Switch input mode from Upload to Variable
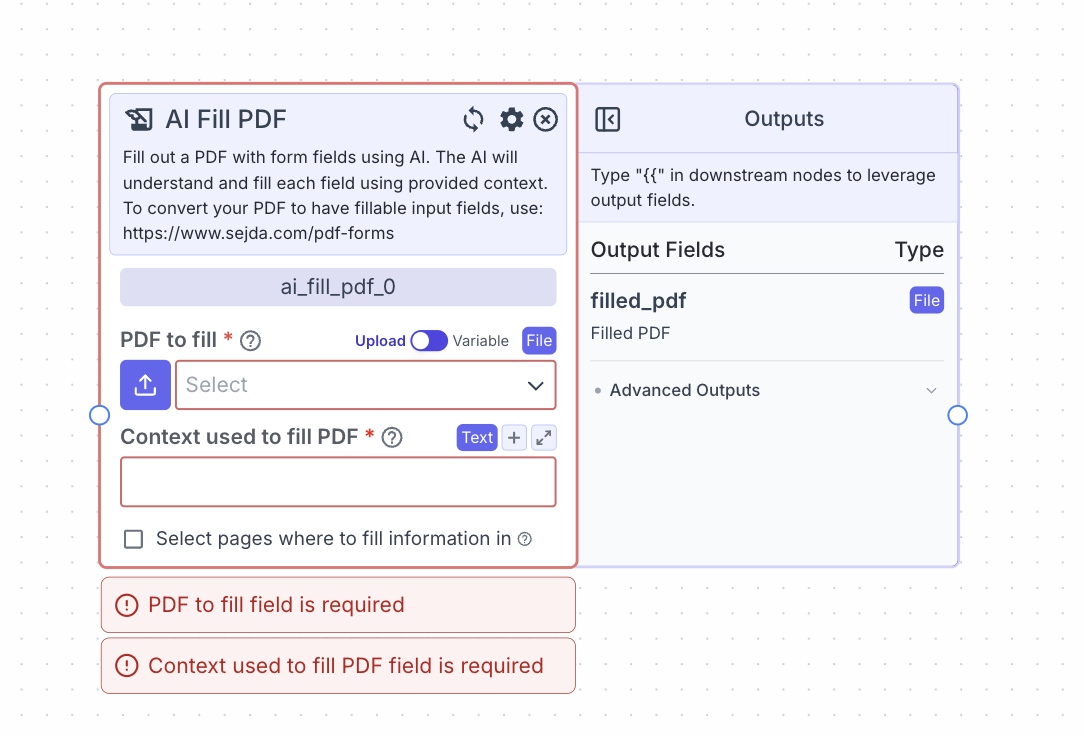The width and height of the screenshot is (1084, 736). (429, 340)
